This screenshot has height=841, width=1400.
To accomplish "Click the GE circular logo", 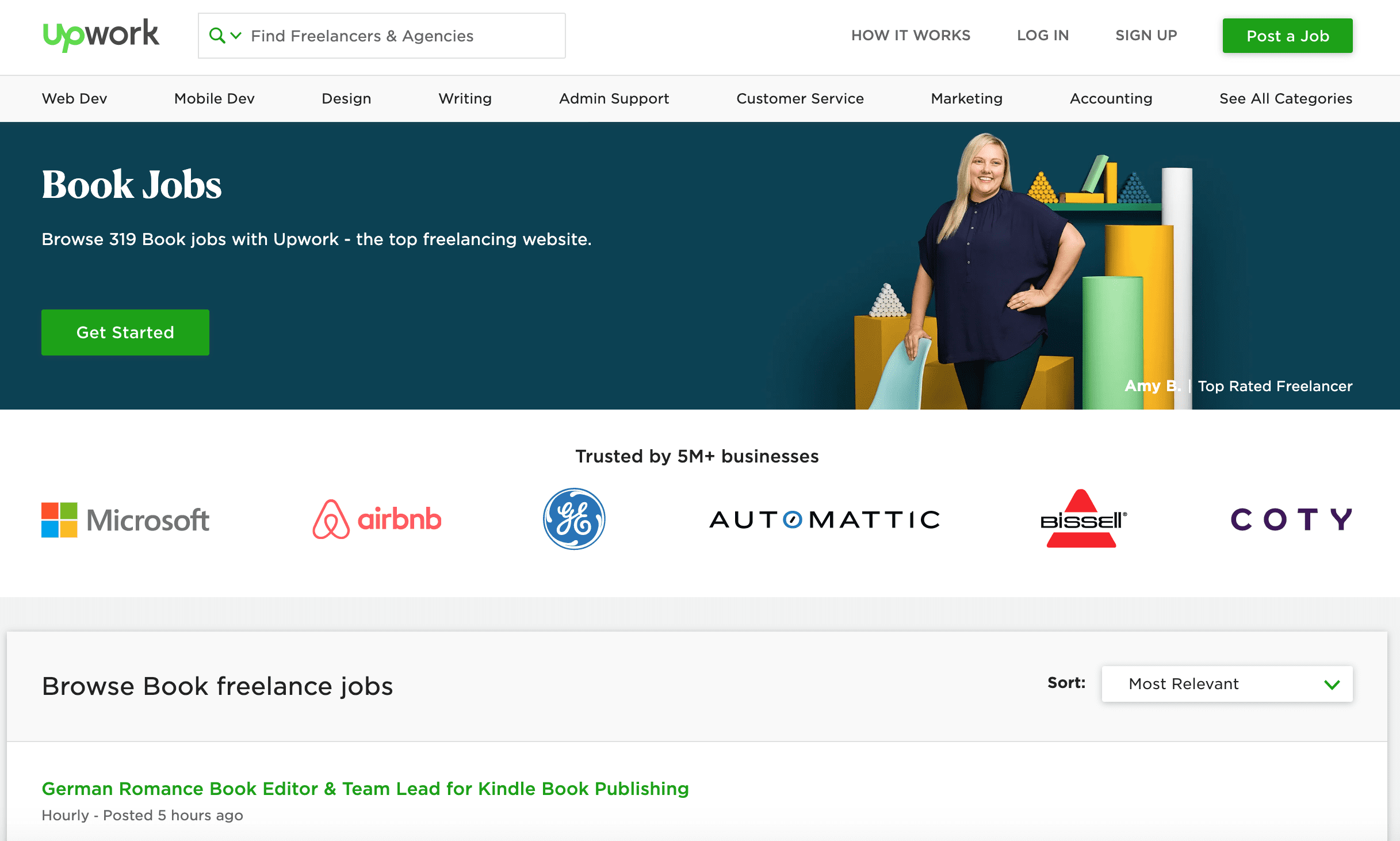I will (x=574, y=519).
